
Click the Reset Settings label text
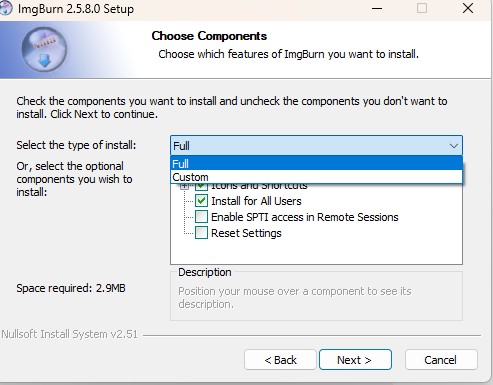click(x=246, y=233)
